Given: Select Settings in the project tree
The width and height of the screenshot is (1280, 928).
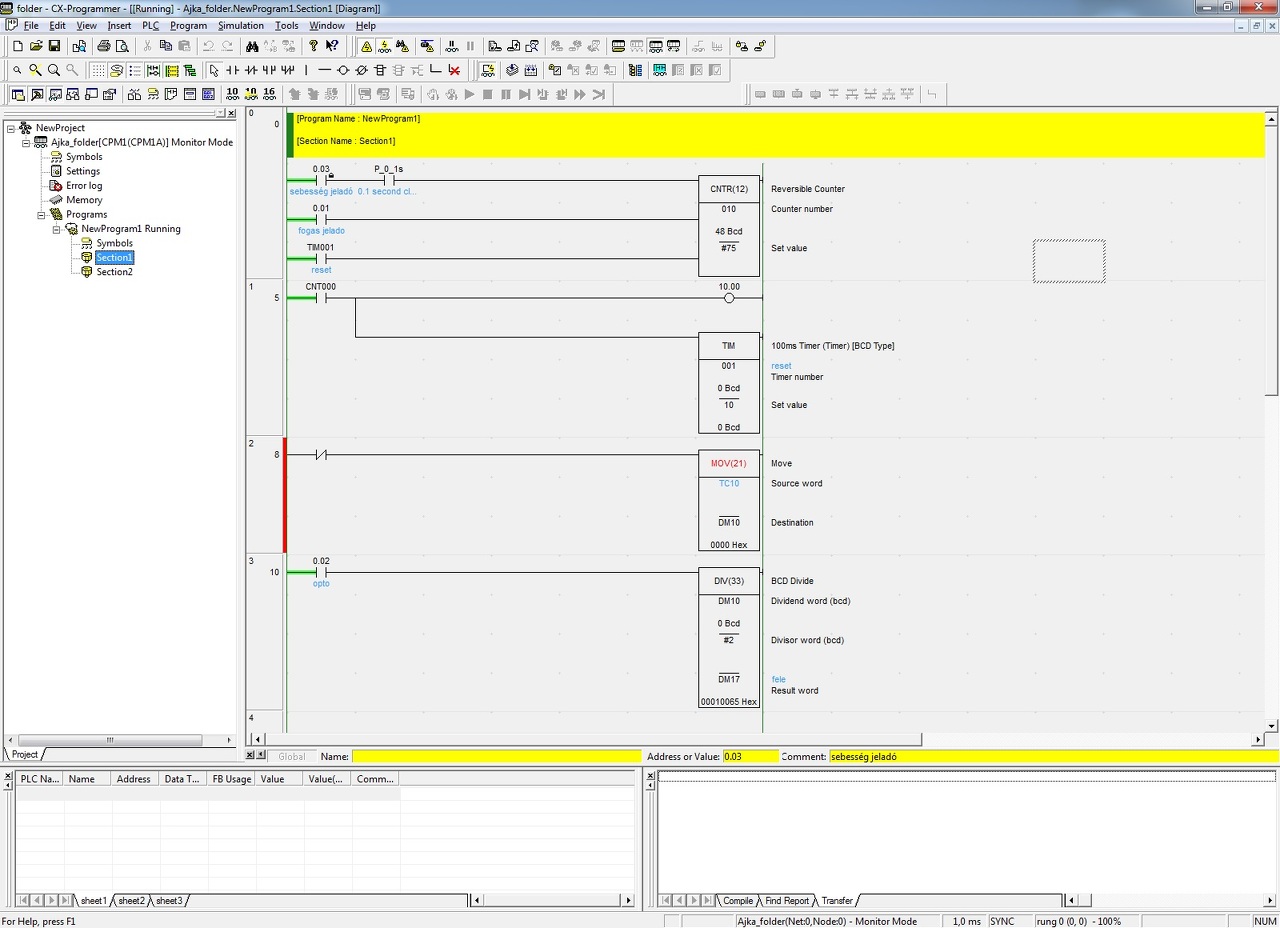Looking at the screenshot, I should (x=83, y=171).
